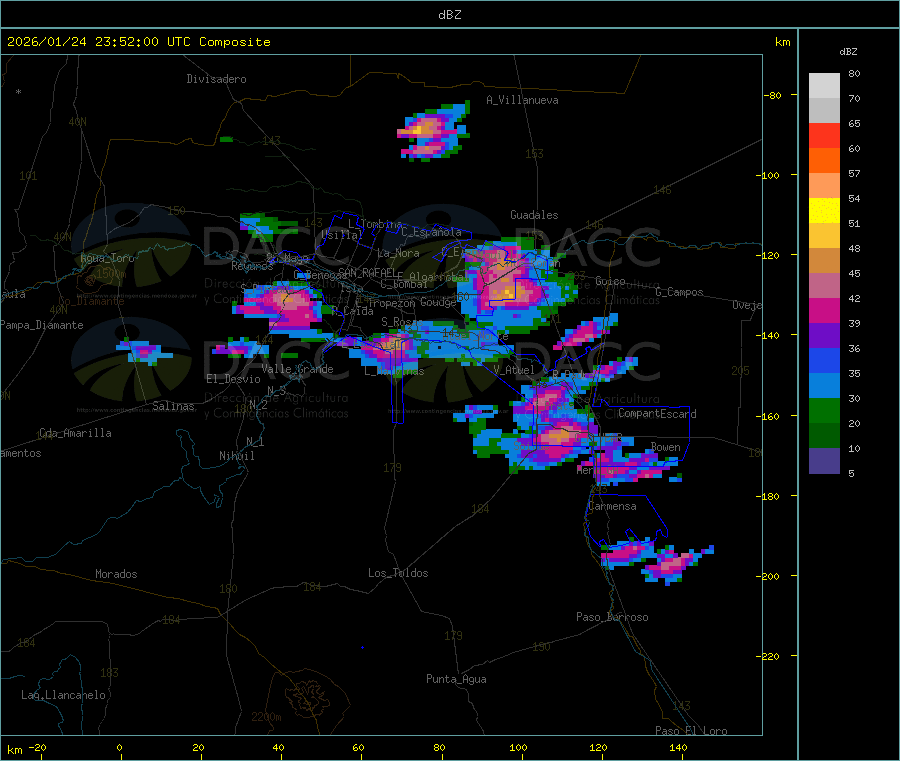The image size is (900, 761).
Task: Click the timestamp 2026/01/24 23:52:00 UTC Composite
Action: coord(138,42)
